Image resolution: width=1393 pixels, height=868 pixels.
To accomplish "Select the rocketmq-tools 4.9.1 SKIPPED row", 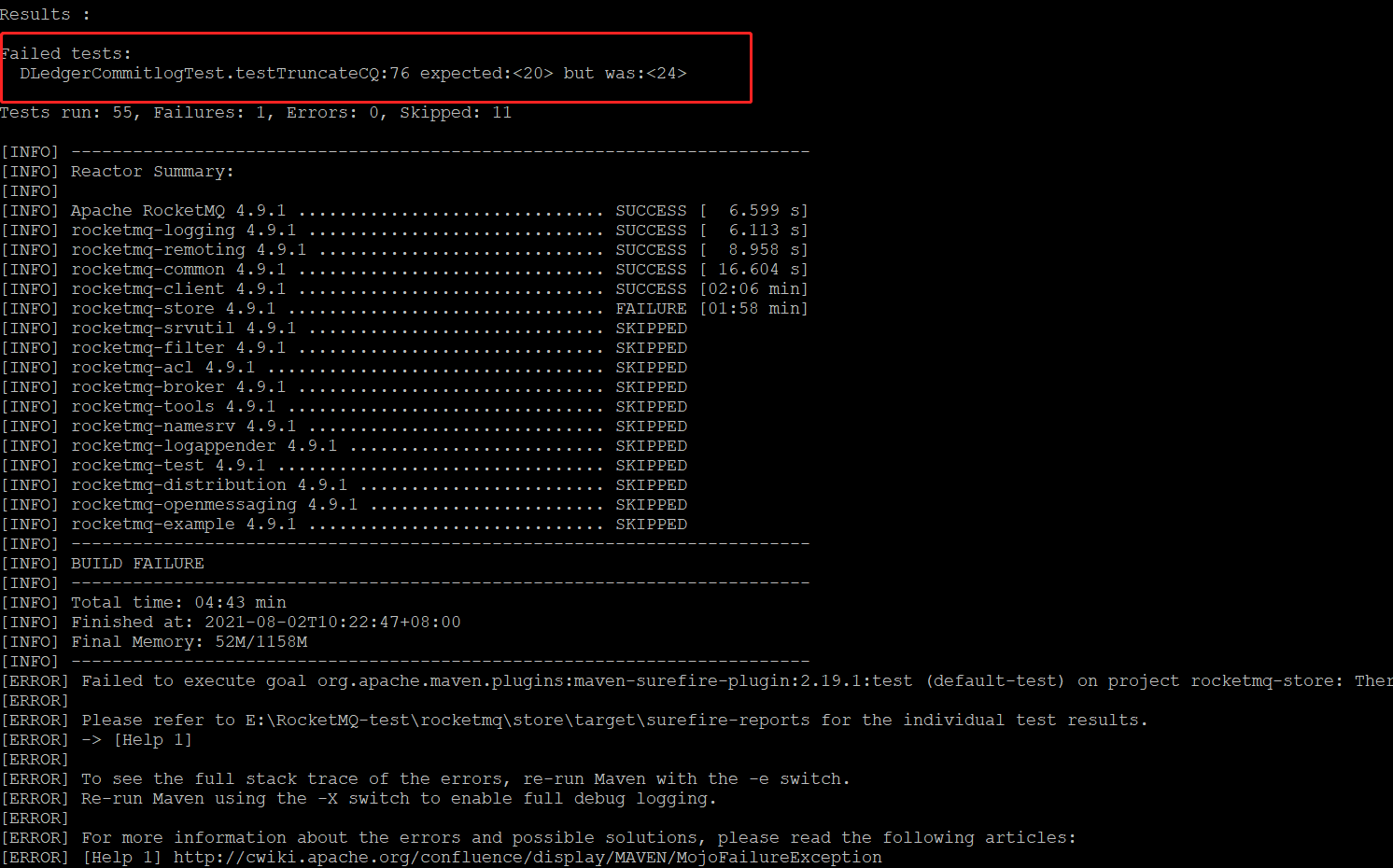I will coord(344,407).
